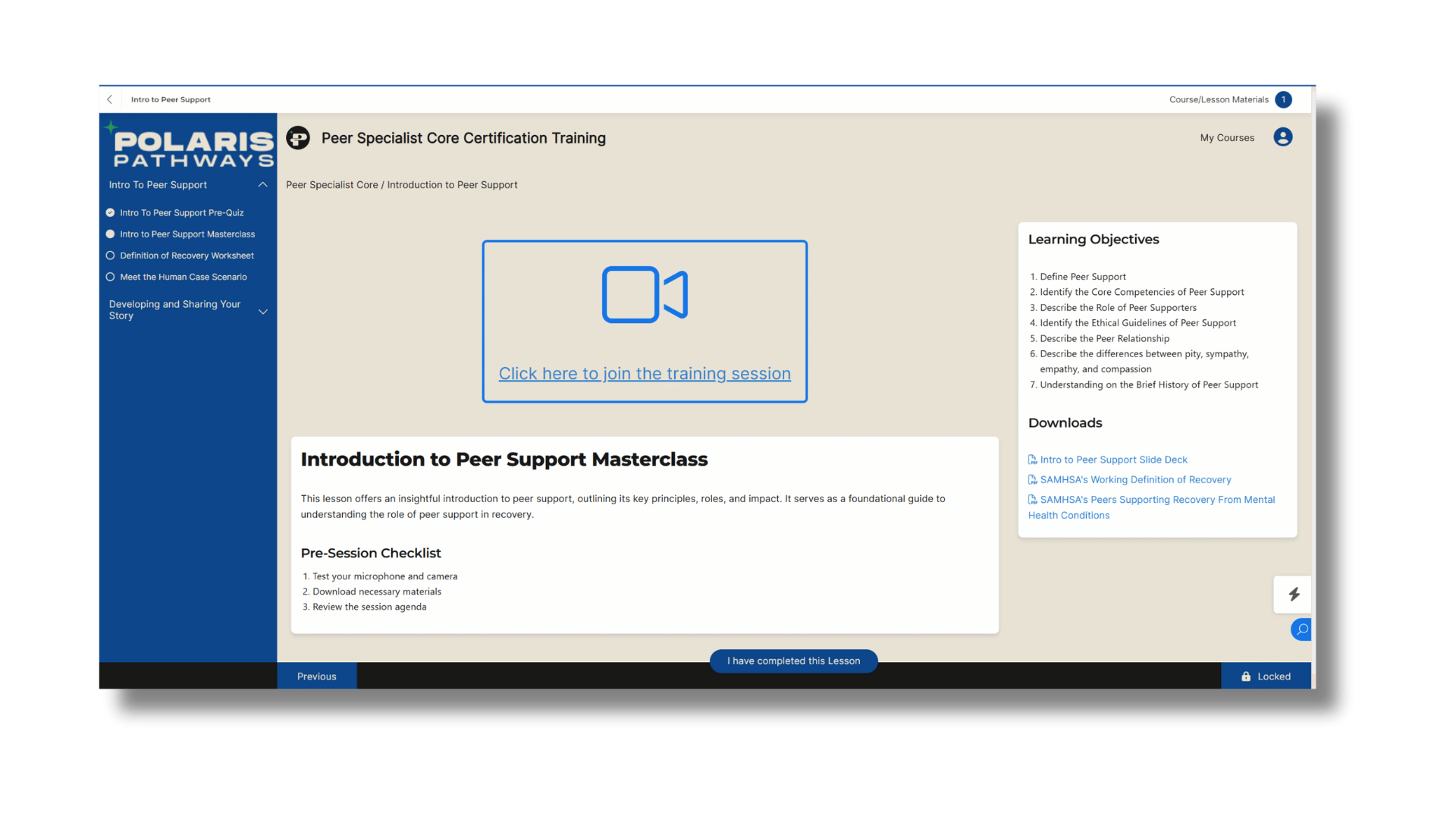Collapse the Intro To Peer Support section
The height and width of the screenshot is (819, 1456).
pyautogui.click(x=262, y=185)
